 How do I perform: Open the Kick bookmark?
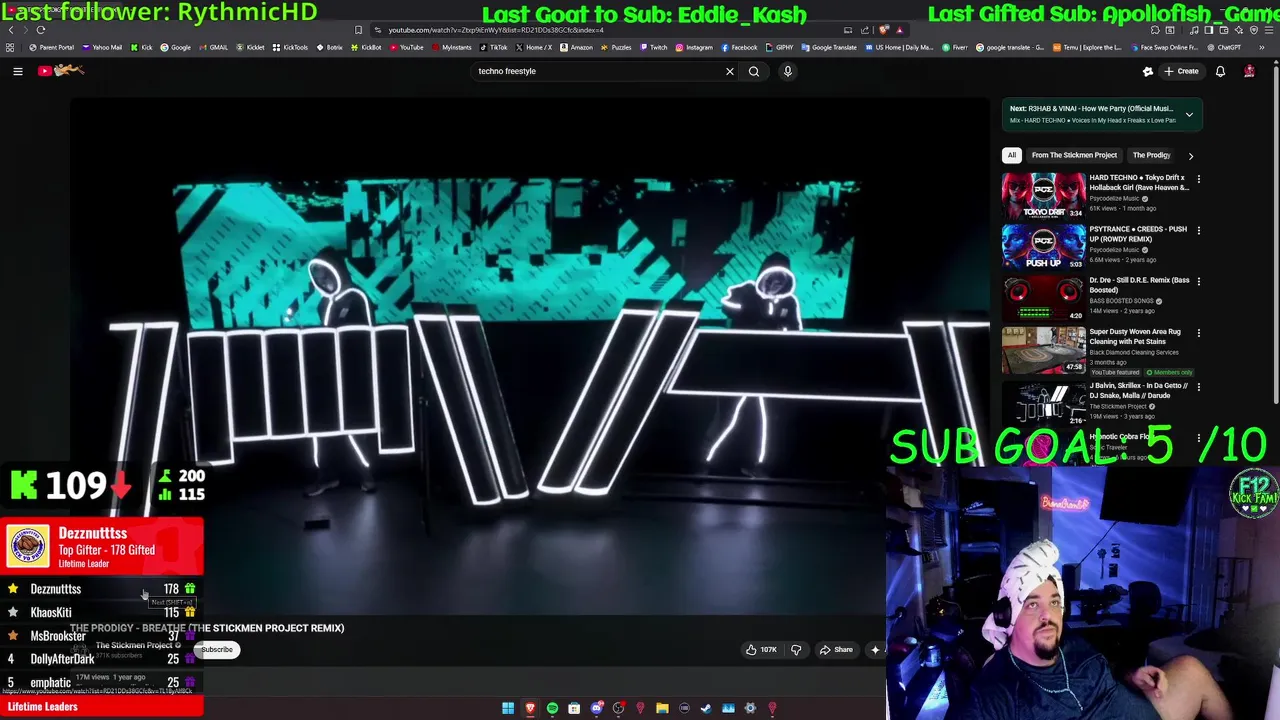[x=141, y=47]
